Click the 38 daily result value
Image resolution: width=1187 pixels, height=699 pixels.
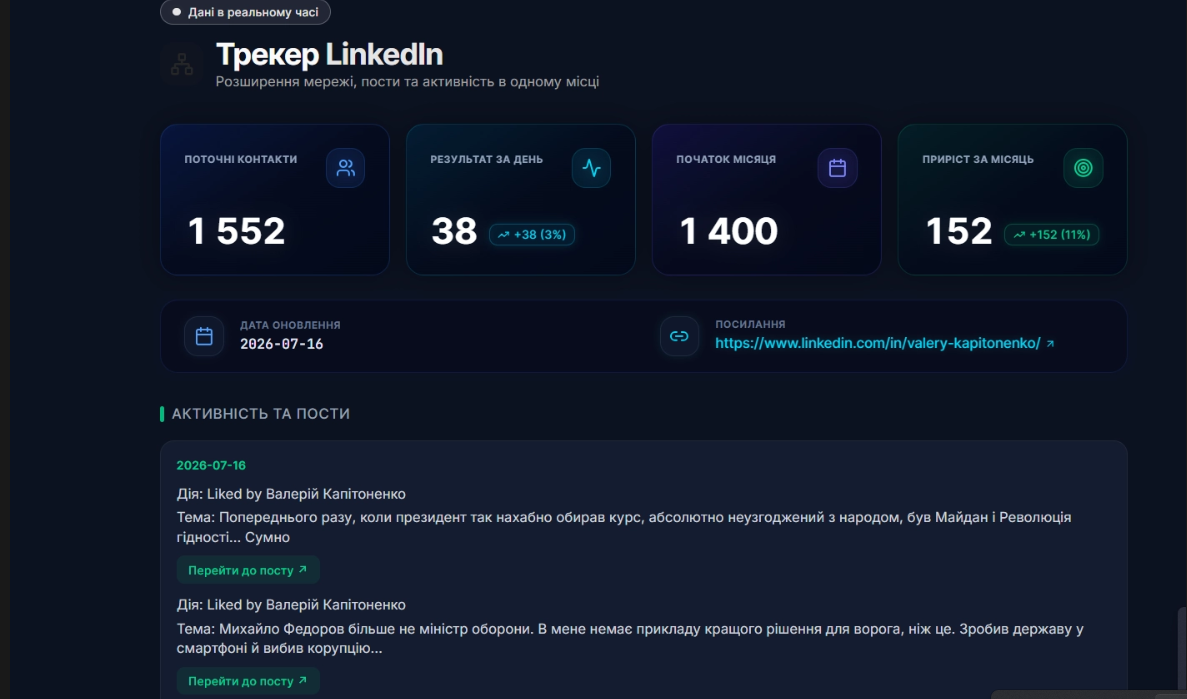[454, 231]
